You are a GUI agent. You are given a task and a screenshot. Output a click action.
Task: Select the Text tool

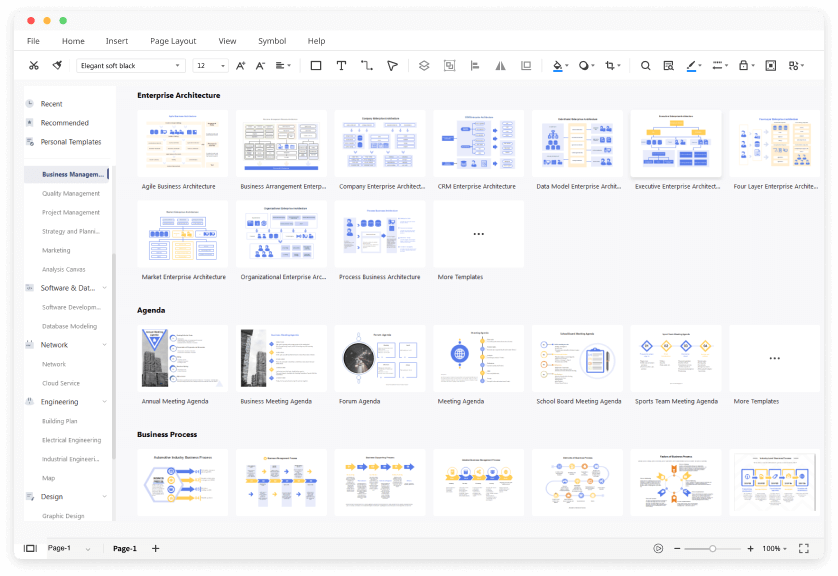tap(341, 64)
